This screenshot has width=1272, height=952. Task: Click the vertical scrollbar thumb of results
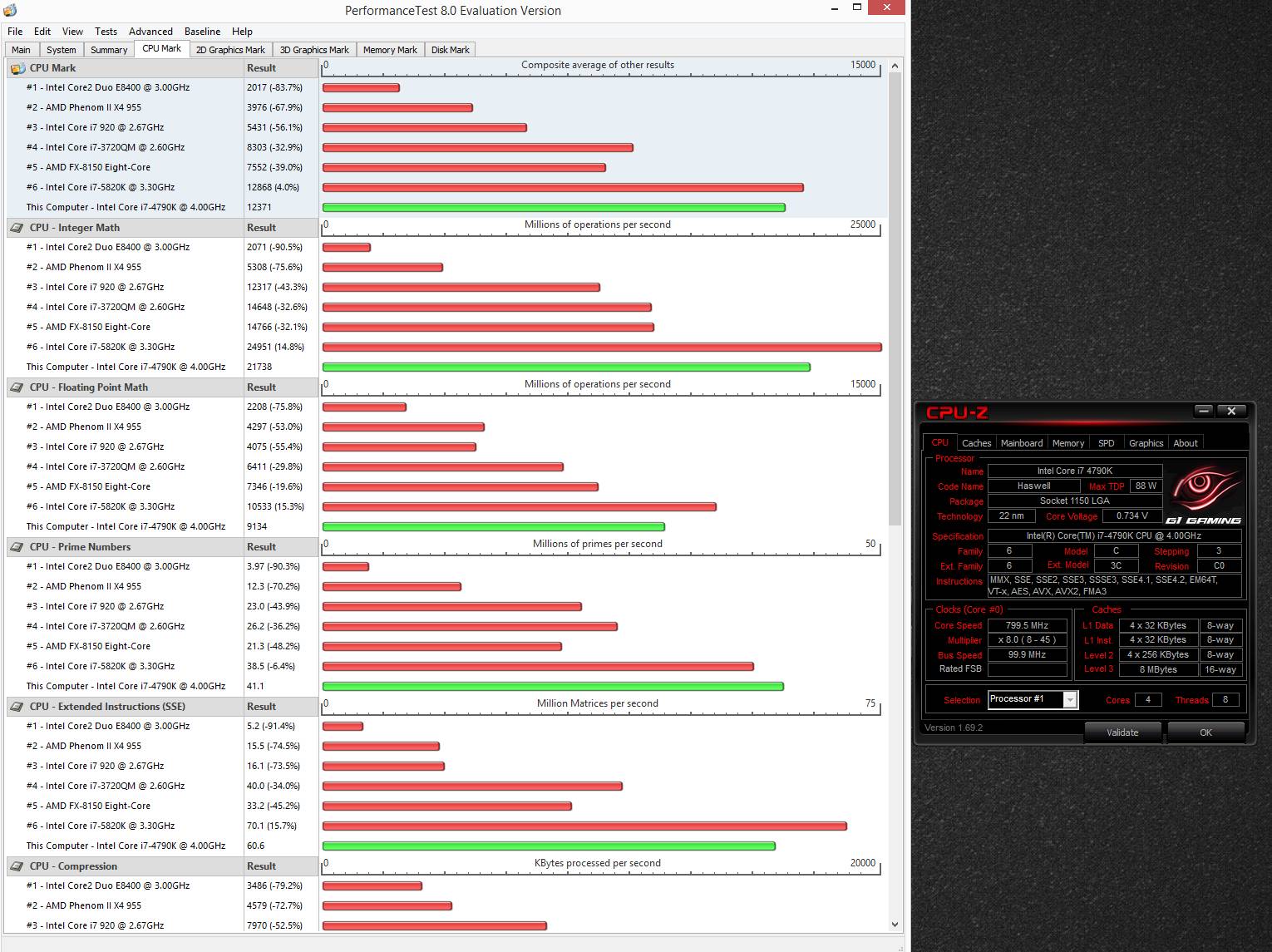[x=895, y=299]
